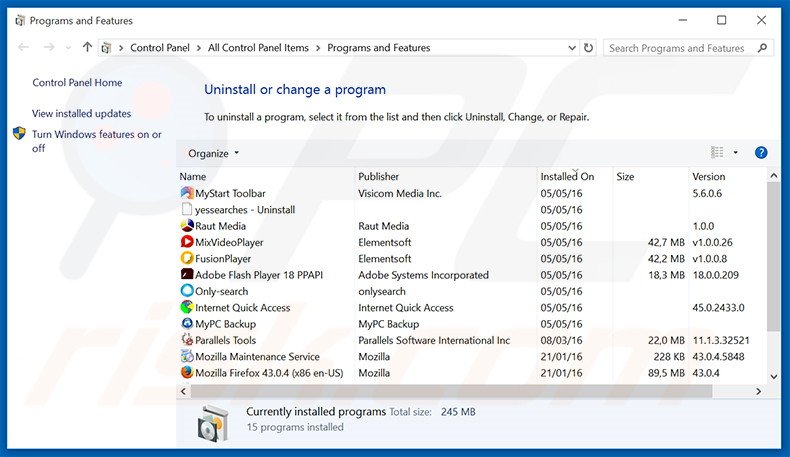Expand chevron after All Control Panel Items
Screen dimensions: 790x457
[x=318, y=48]
